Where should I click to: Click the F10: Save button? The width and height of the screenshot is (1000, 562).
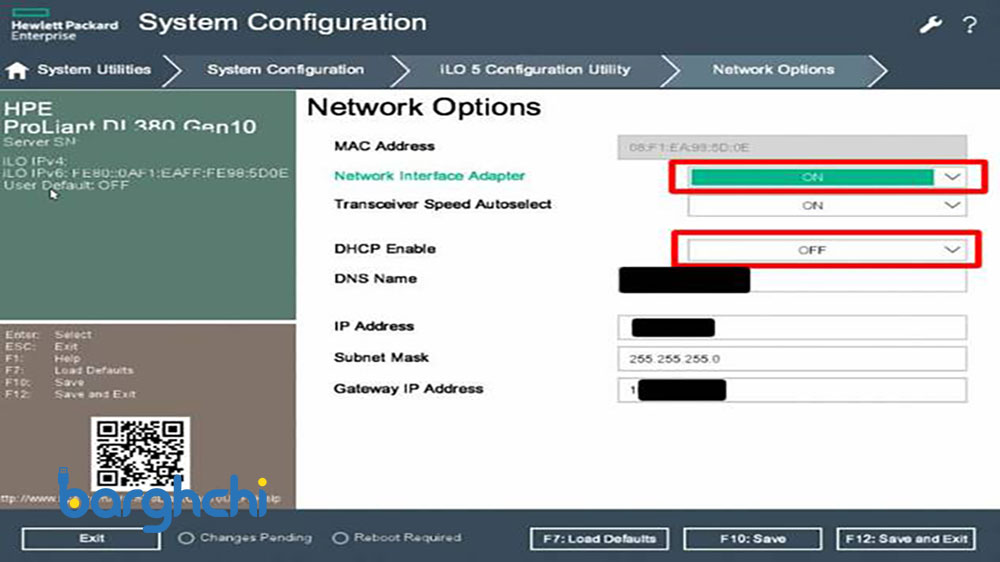(x=753, y=539)
